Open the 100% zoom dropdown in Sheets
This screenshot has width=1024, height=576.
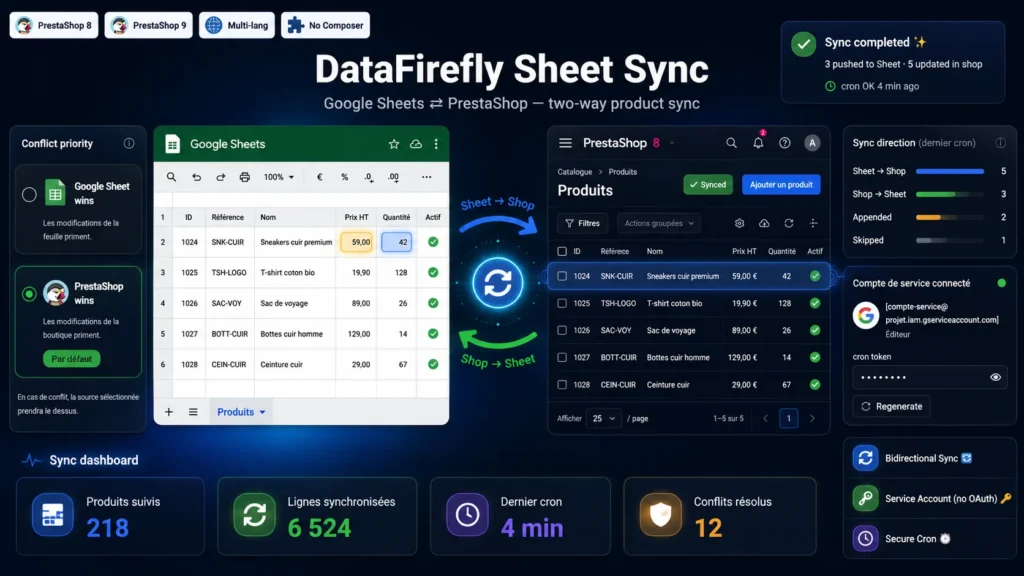point(279,177)
